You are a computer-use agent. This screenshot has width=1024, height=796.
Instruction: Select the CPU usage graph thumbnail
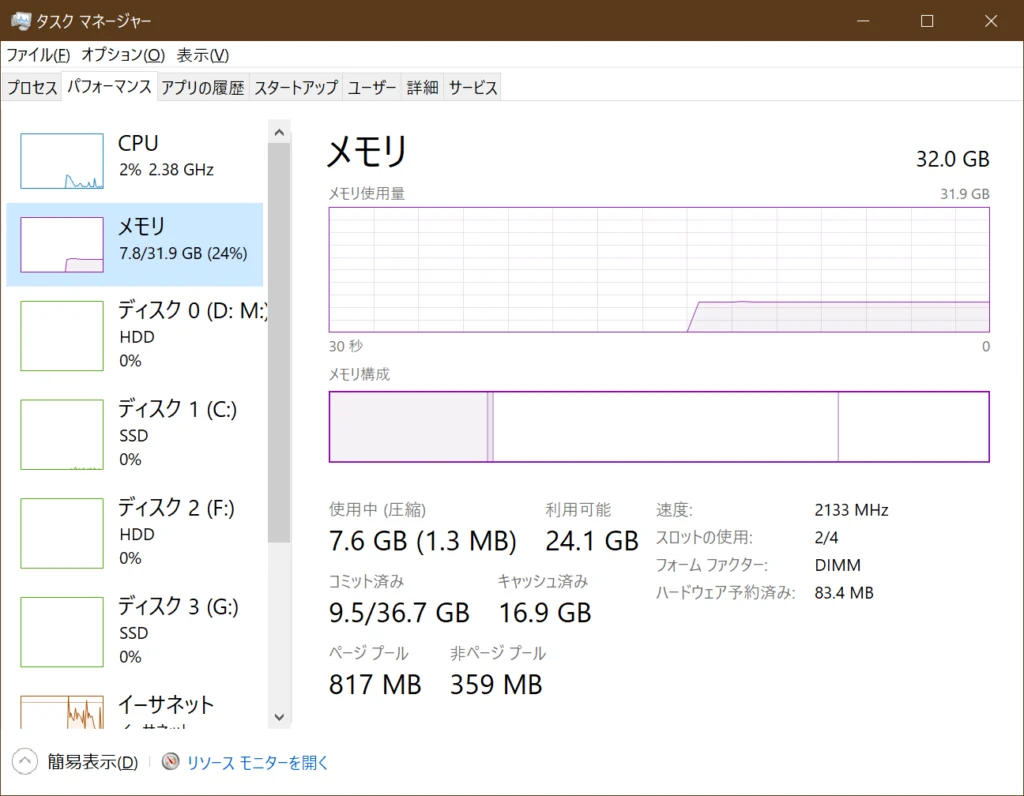62,162
